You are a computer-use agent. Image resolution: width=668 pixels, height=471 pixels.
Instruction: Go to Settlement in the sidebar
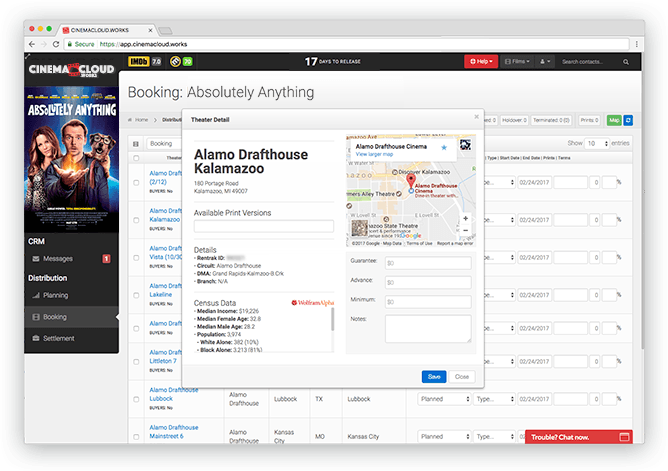[58, 339]
